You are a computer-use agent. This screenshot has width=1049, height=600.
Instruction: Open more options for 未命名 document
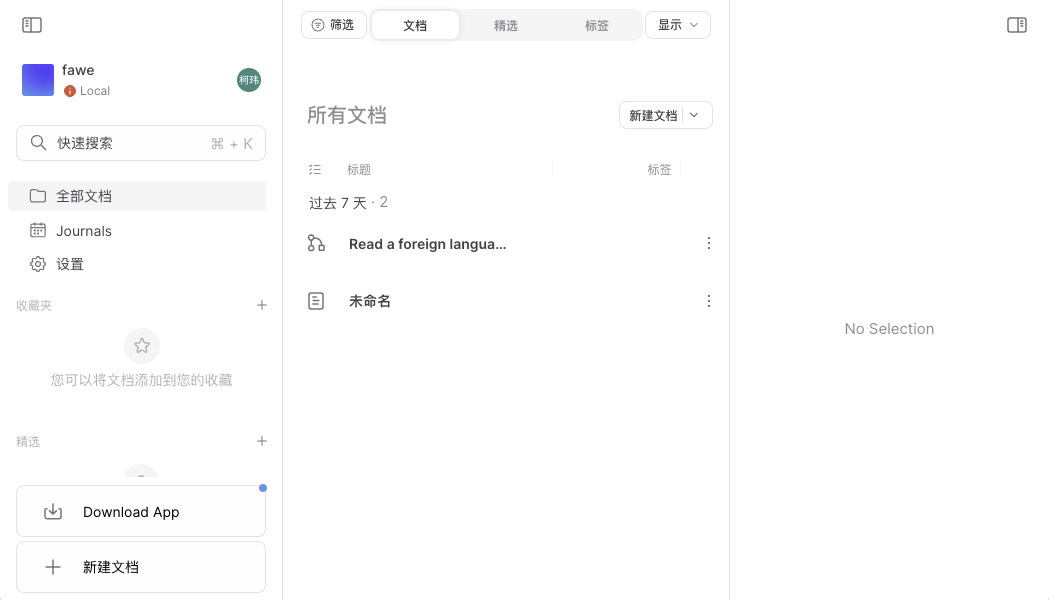(709, 301)
